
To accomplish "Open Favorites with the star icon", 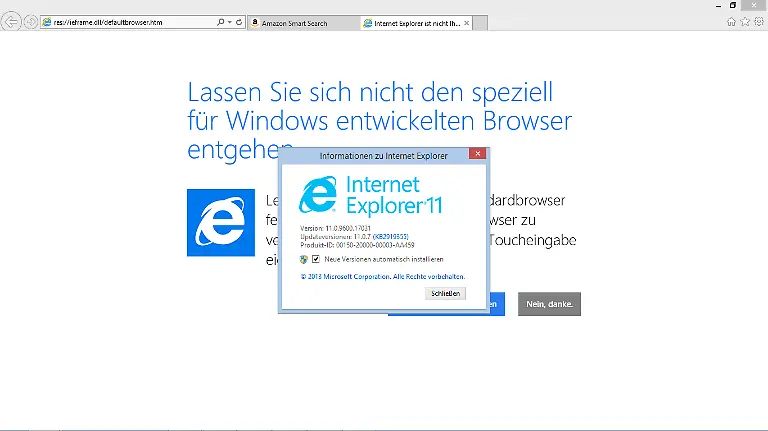I will tap(745, 22).
